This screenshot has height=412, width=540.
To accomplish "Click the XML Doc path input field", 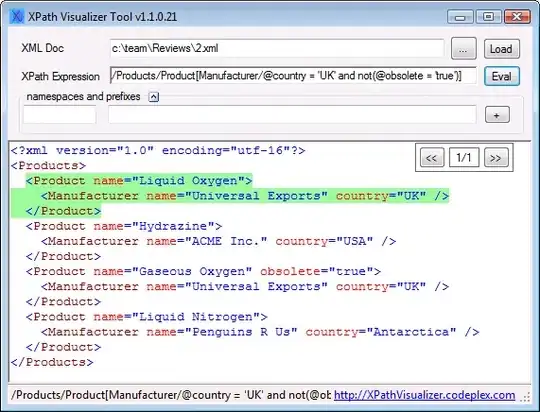I will tap(277, 48).
